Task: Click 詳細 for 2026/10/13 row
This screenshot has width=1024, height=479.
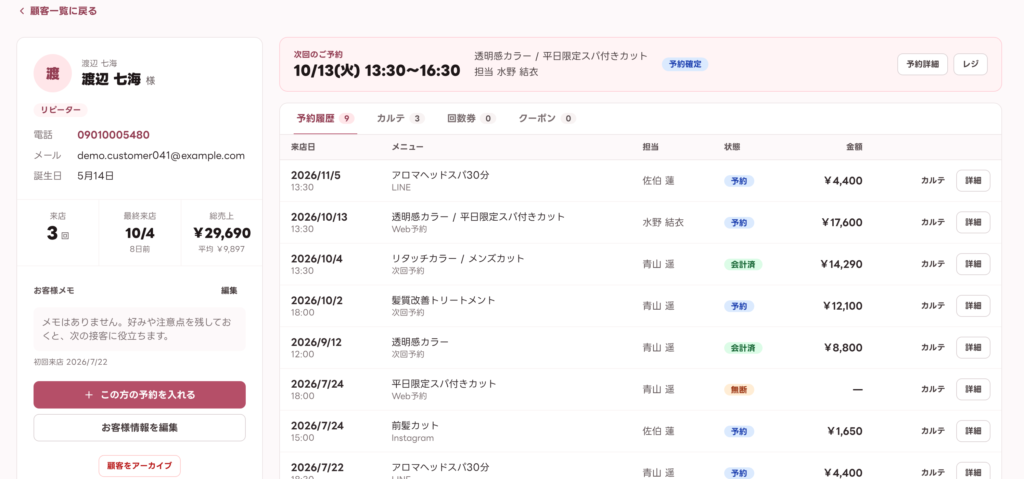Action: [973, 222]
